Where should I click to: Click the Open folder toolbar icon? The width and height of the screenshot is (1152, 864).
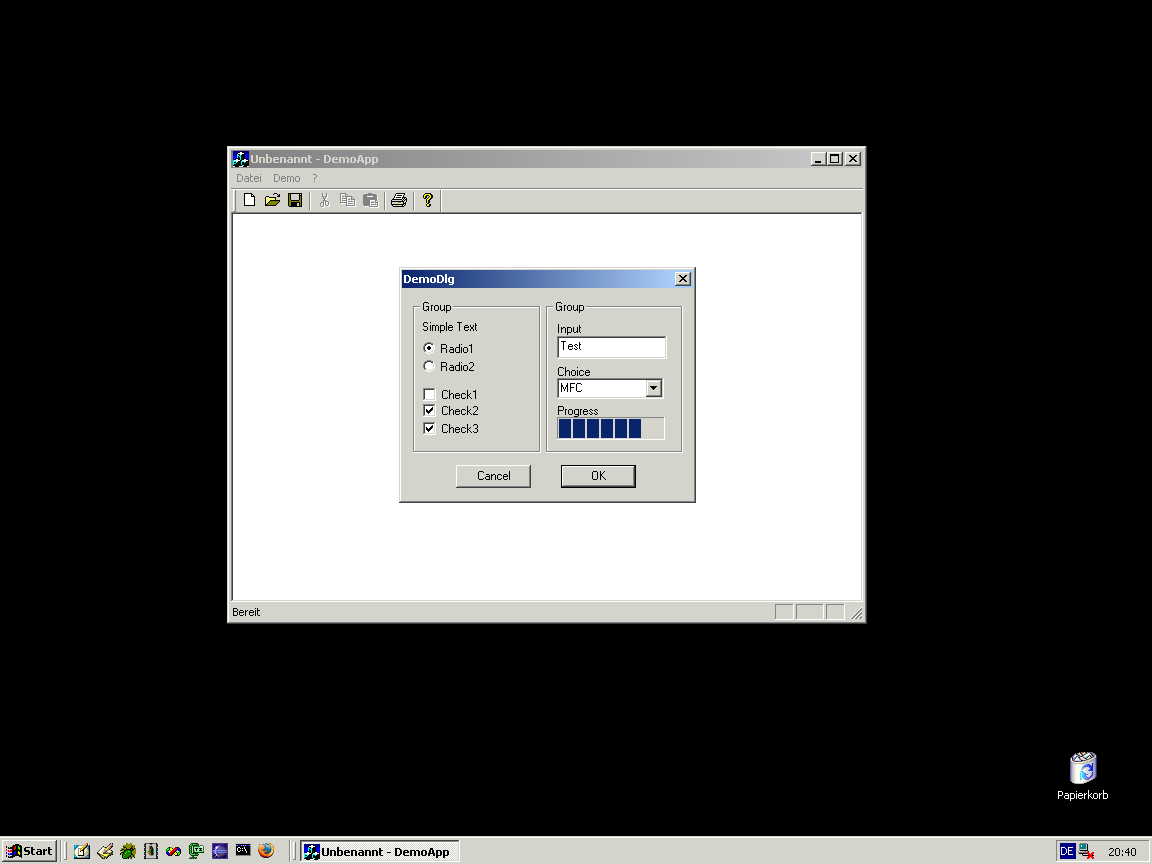272,200
